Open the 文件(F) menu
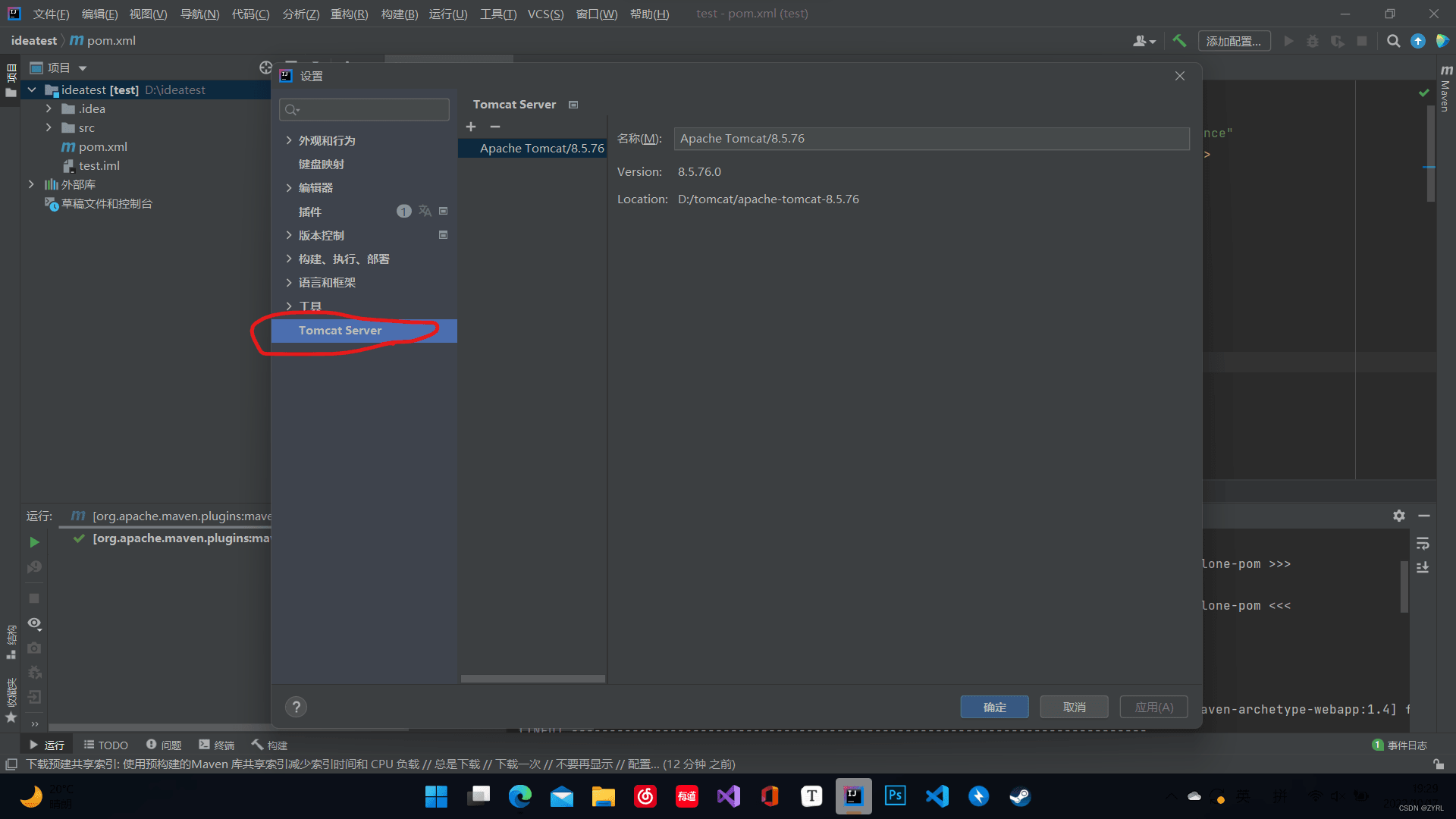 click(51, 14)
